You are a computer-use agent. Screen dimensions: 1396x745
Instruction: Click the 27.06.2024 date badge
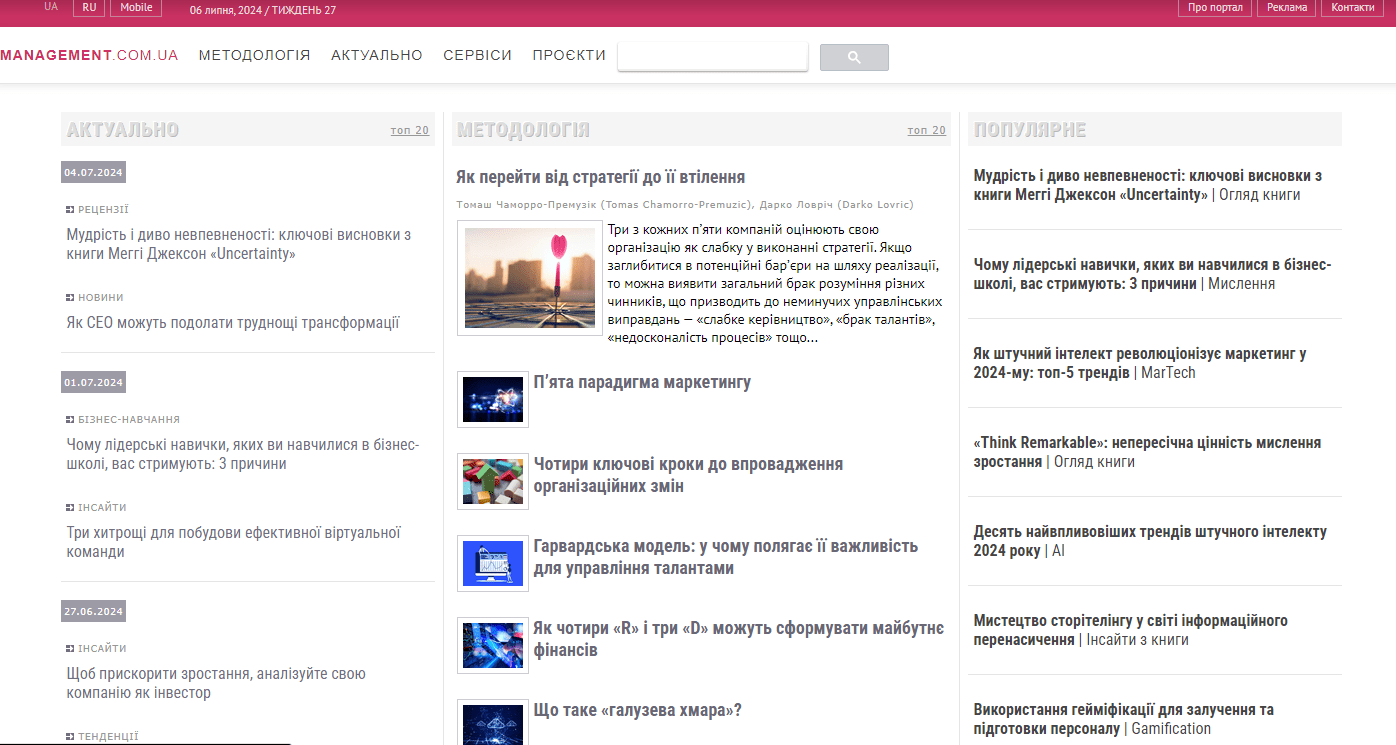click(93, 611)
